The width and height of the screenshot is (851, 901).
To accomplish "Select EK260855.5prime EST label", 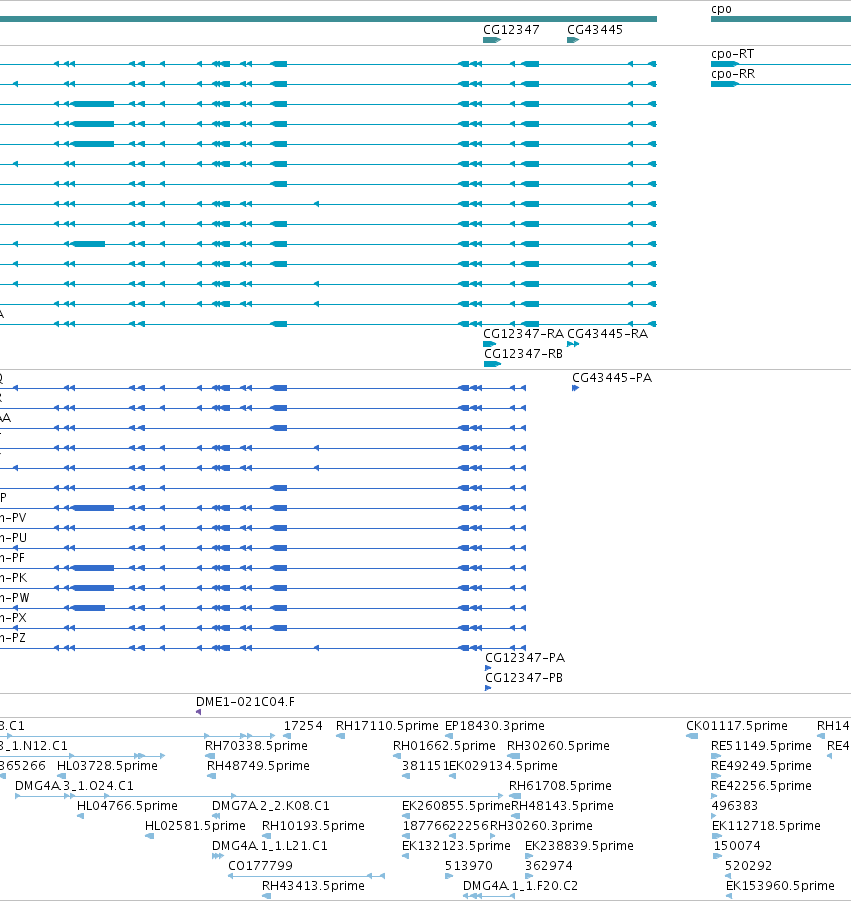I will click(456, 806).
